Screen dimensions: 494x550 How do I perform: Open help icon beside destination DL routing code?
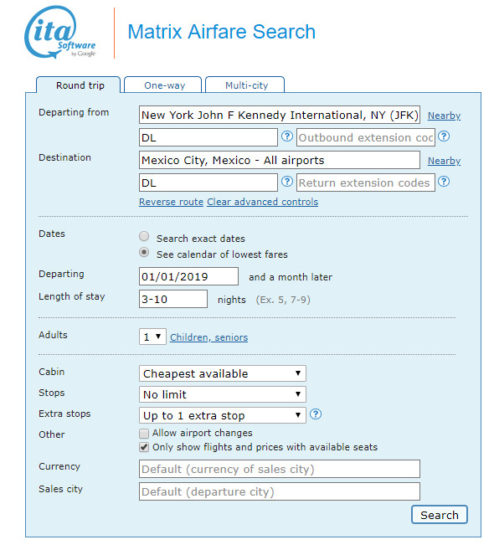click(287, 182)
